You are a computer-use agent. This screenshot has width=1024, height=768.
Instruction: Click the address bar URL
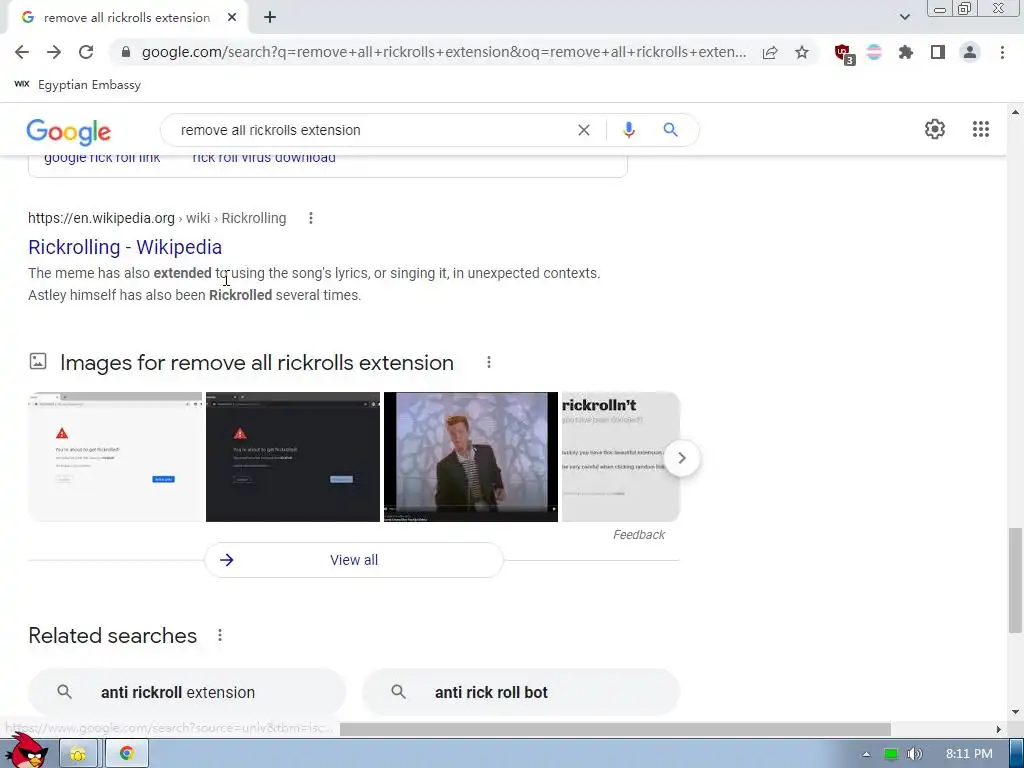click(444, 52)
